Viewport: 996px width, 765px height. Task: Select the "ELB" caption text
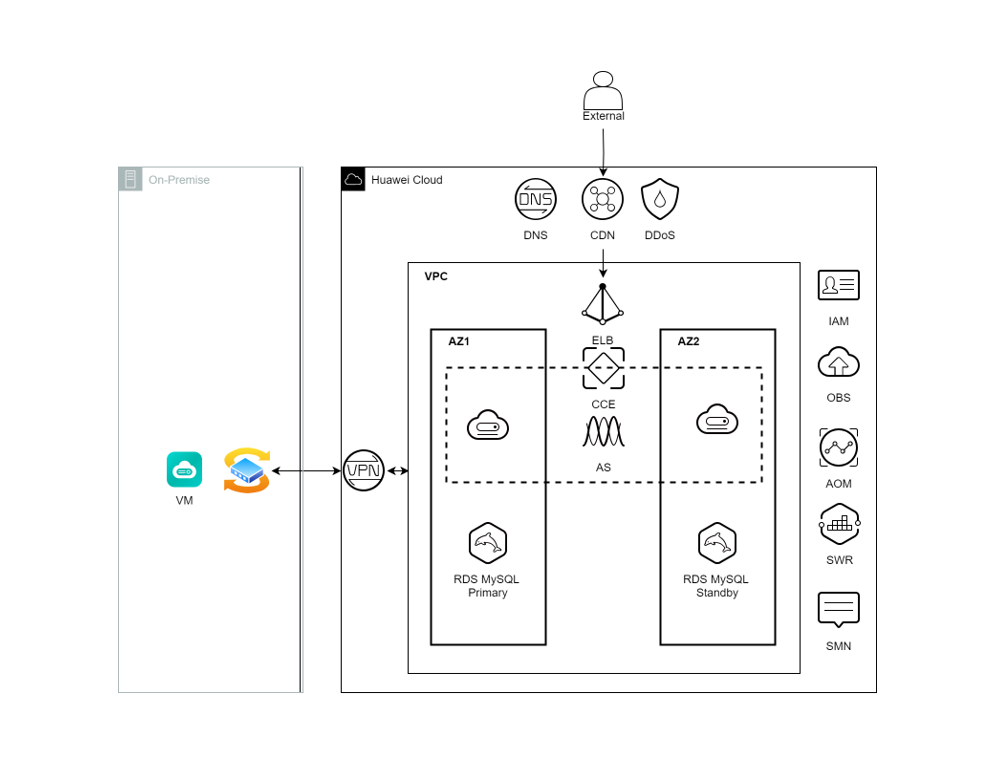[603, 340]
